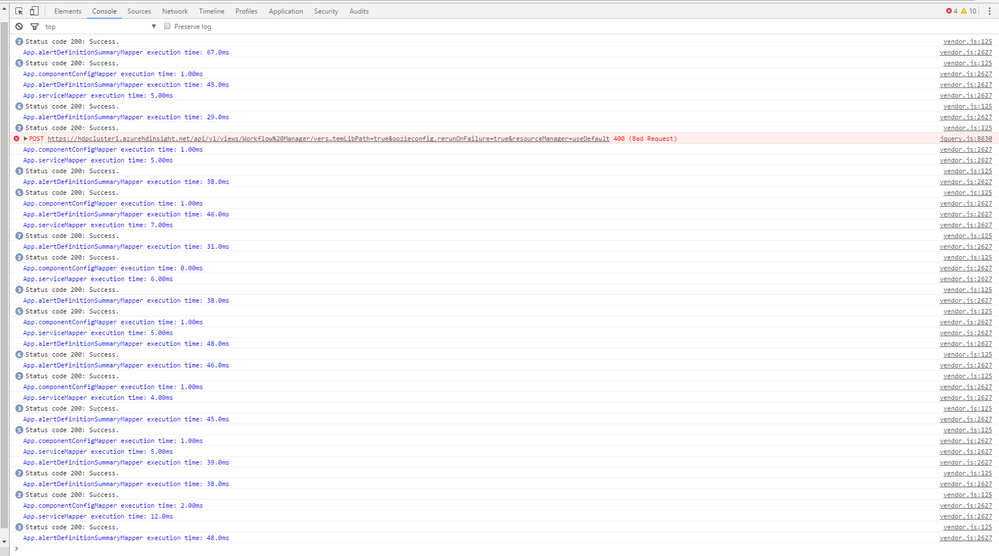Image resolution: width=999 pixels, height=556 pixels.
Task: Open the console filter funnel icon
Action: 34,26
